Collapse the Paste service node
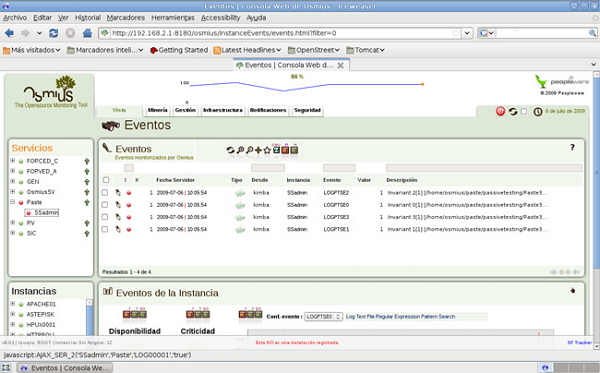Image resolution: width=600 pixels, height=373 pixels. pyautogui.click(x=13, y=202)
